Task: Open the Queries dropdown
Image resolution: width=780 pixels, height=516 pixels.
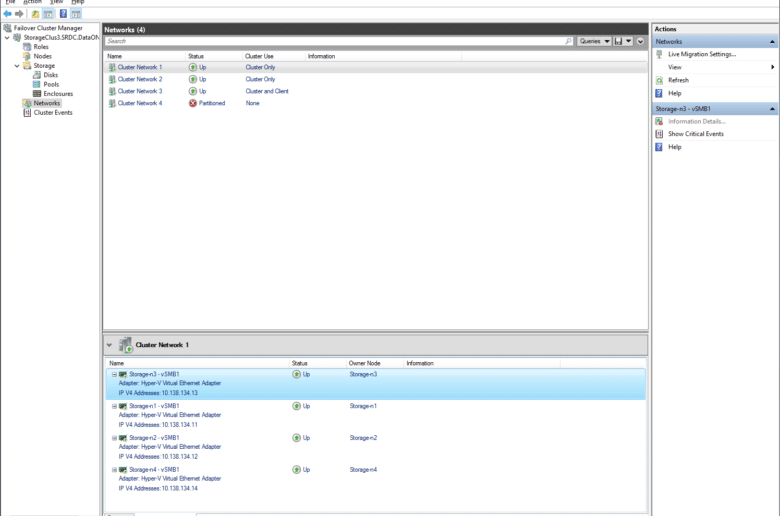Action: (x=594, y=41)
